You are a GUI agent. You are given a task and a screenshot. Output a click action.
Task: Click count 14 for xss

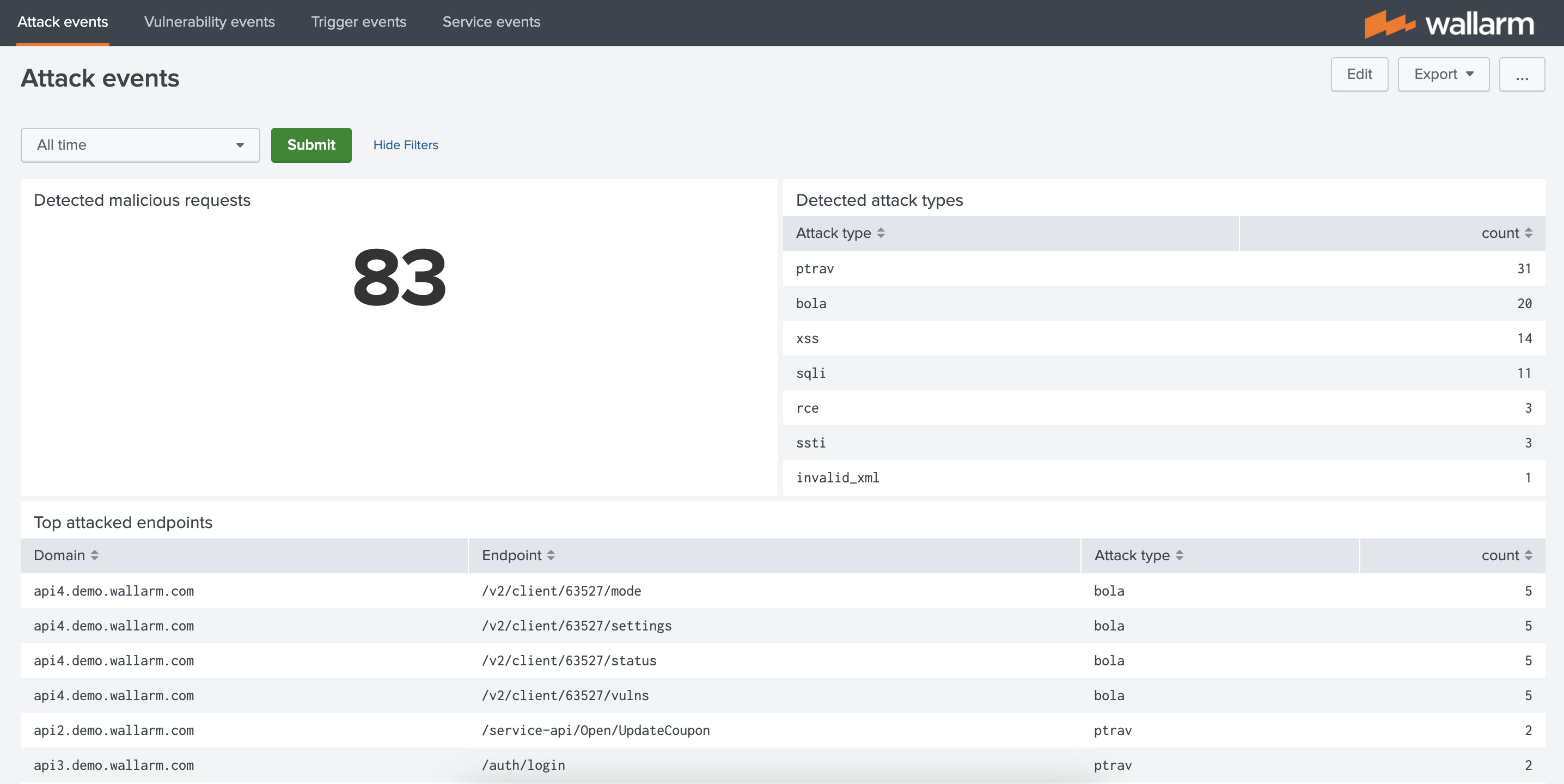1524,339
